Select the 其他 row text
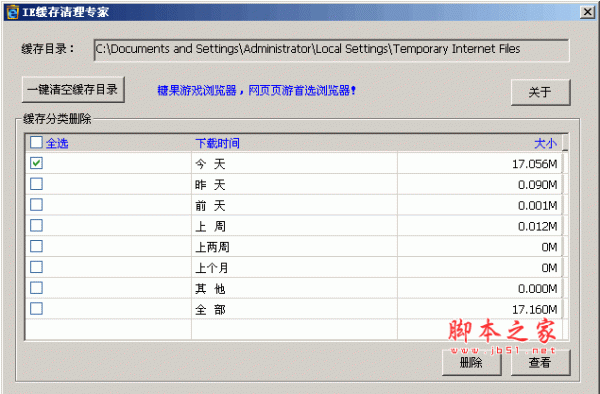Image resolution: width=600 pixels, height=394 pixels. [x=210, y=288]
